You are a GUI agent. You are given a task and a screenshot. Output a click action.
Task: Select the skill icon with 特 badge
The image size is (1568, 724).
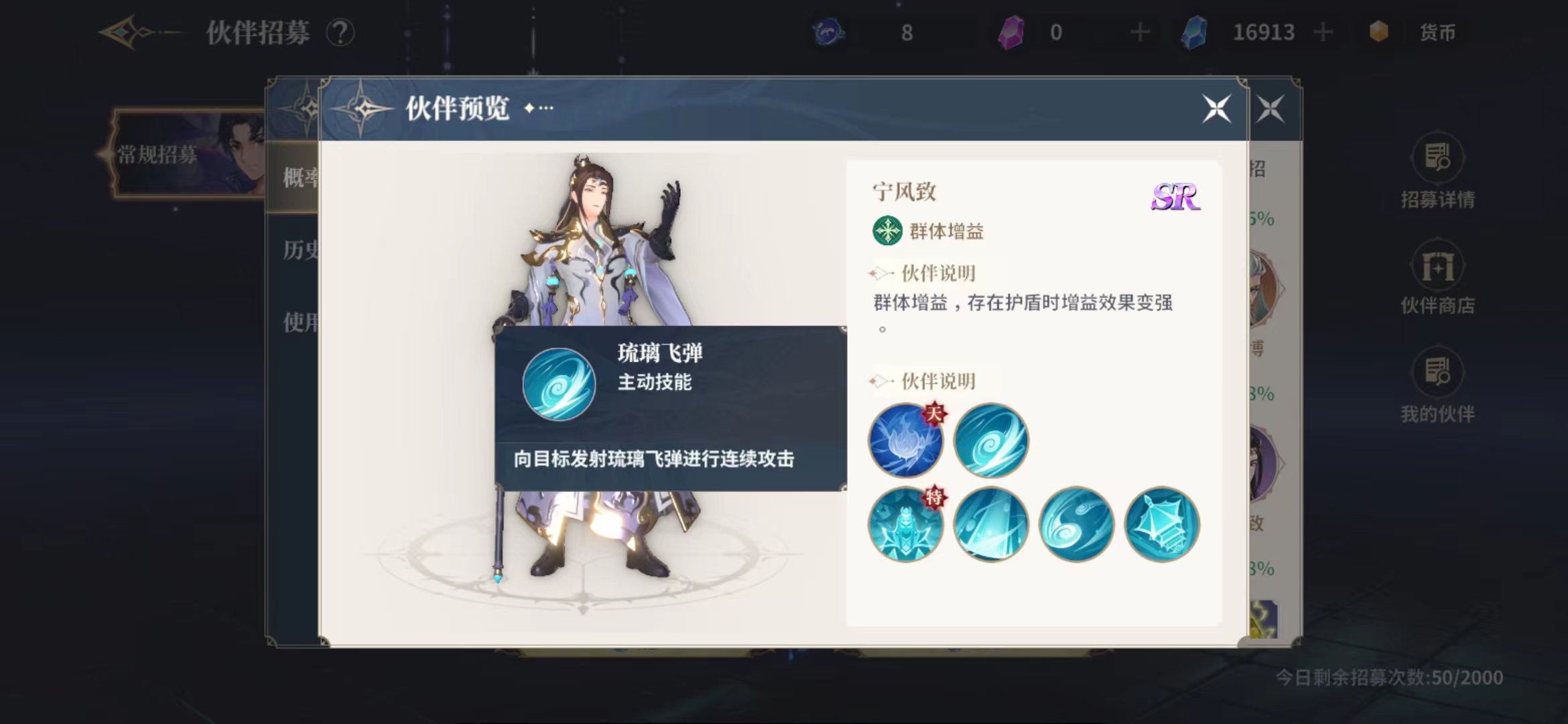click(x=906, y=524)
